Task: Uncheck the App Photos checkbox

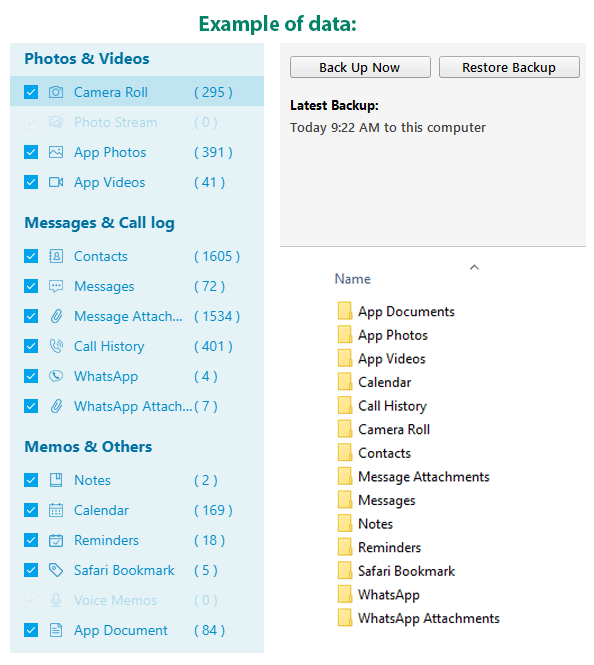Action: 31,152
